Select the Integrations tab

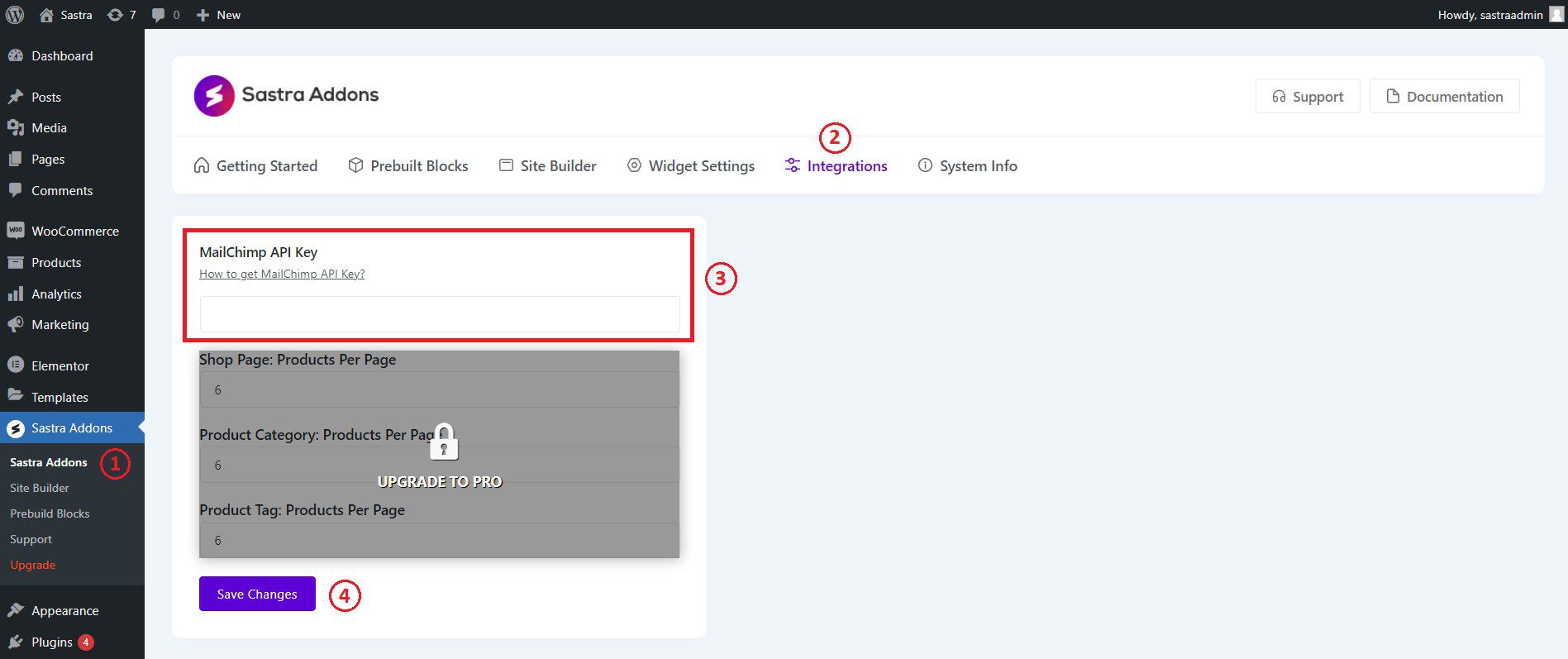click(836, 165)
